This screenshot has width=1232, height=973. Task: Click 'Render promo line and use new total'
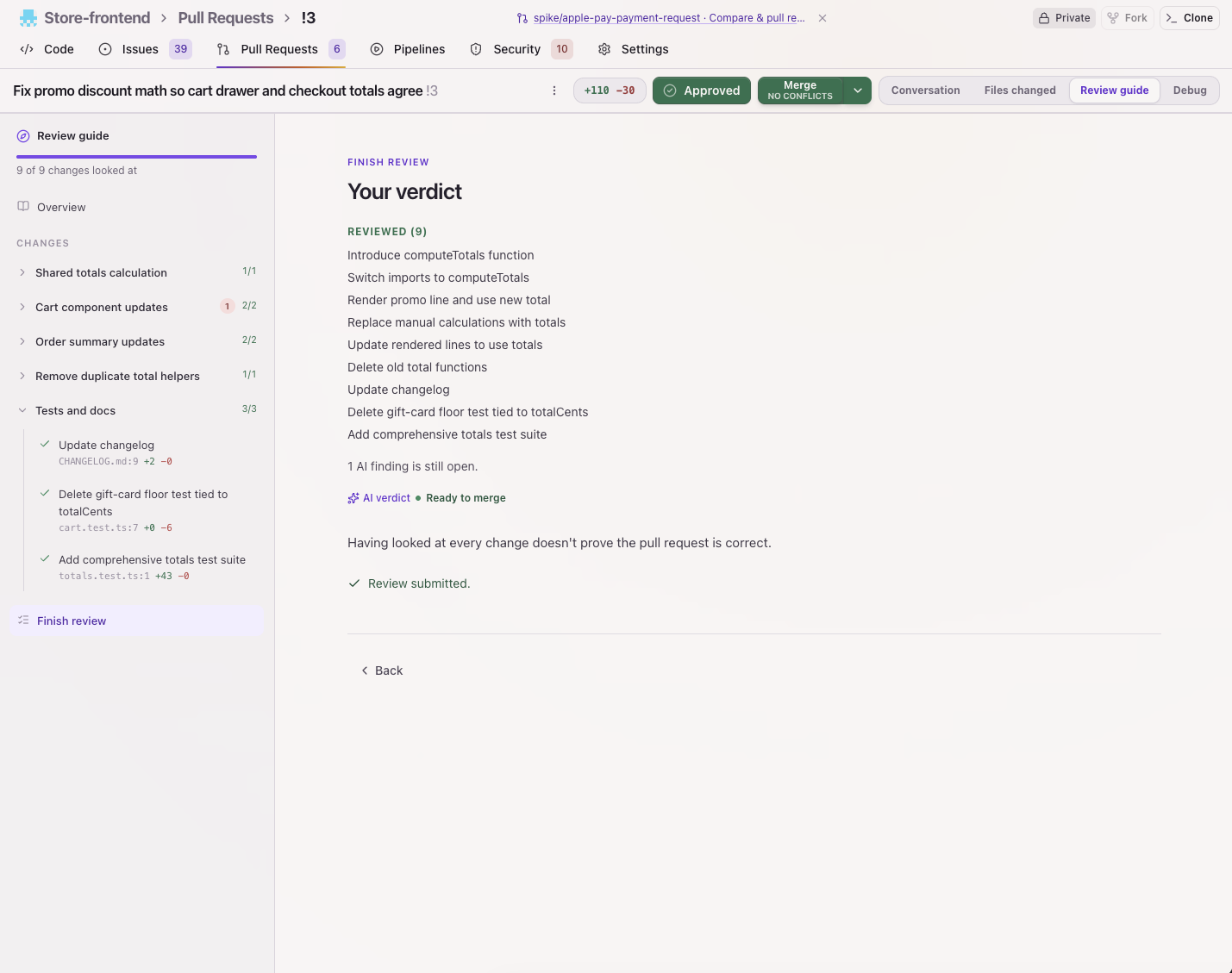pyautogui.click(x=449, y=300)
